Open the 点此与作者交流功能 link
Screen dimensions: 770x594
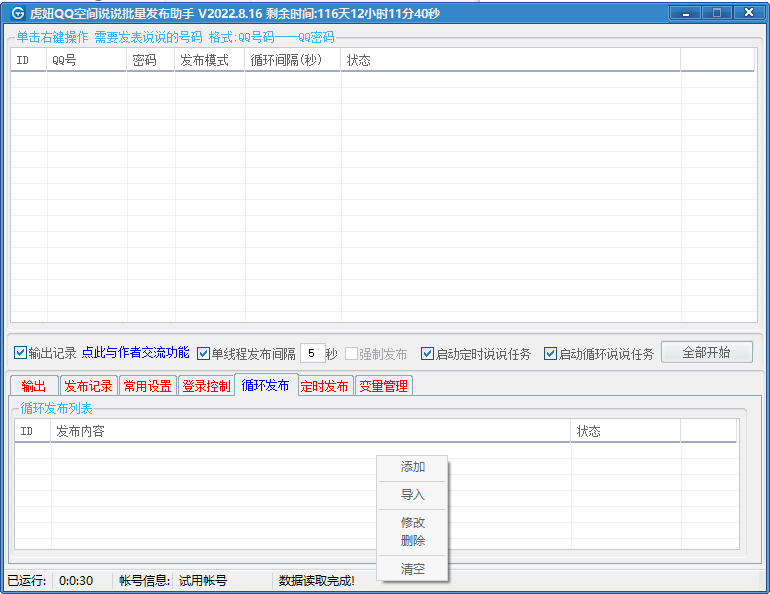(135, 352)
